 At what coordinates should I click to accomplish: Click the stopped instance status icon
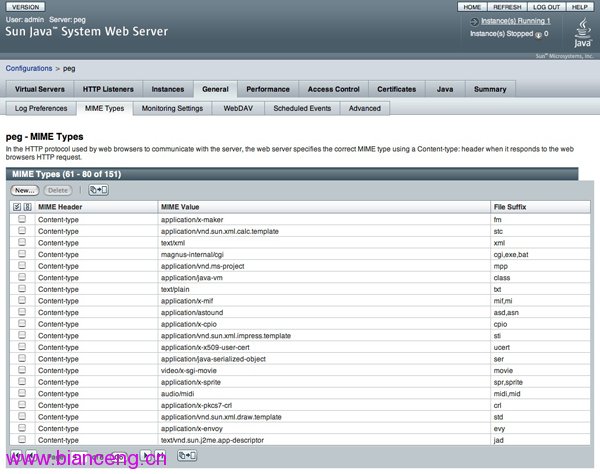pos(538,35)
